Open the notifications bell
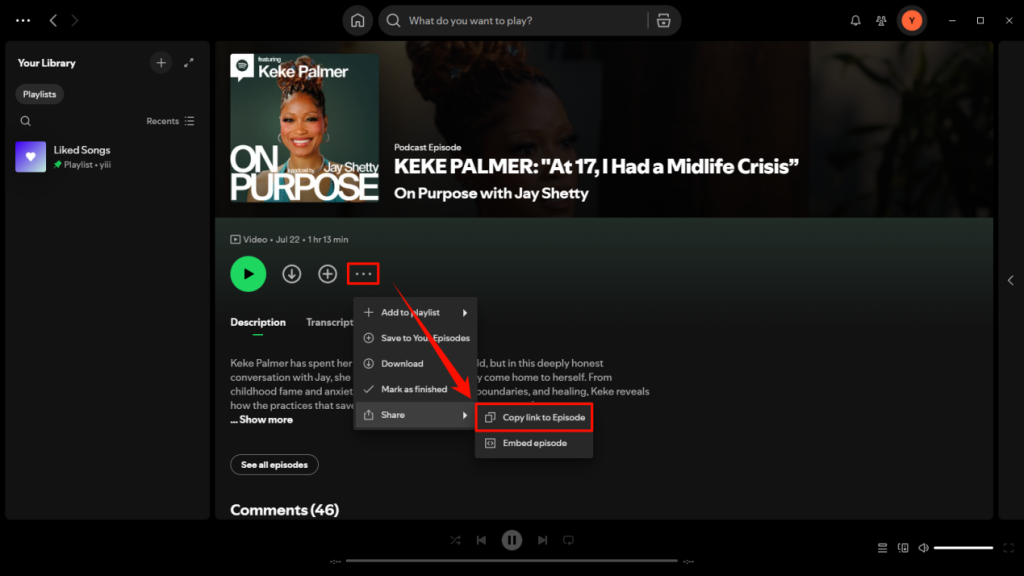Screen dimensions: 1024x576 point(855,20)
